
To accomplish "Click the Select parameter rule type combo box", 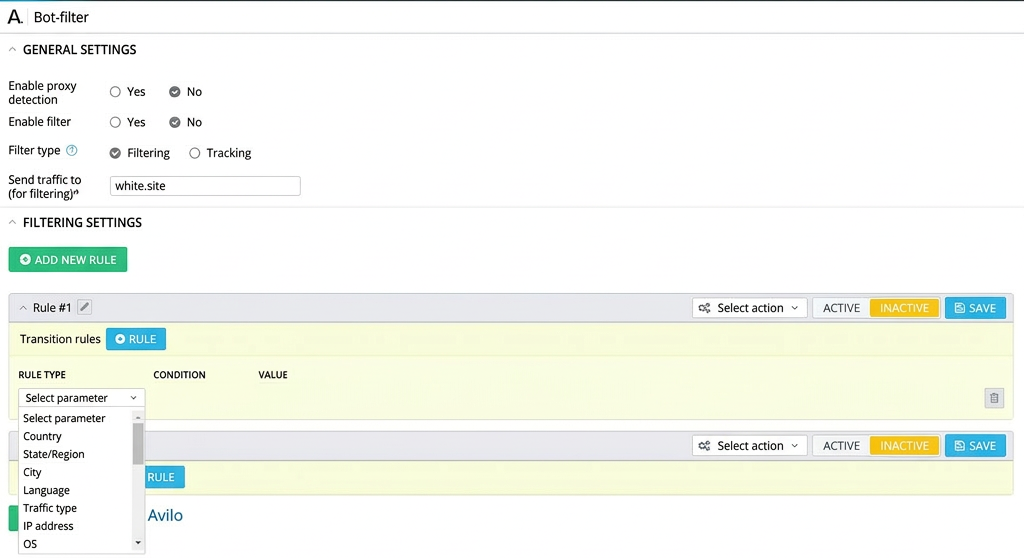I will (82, 398).
